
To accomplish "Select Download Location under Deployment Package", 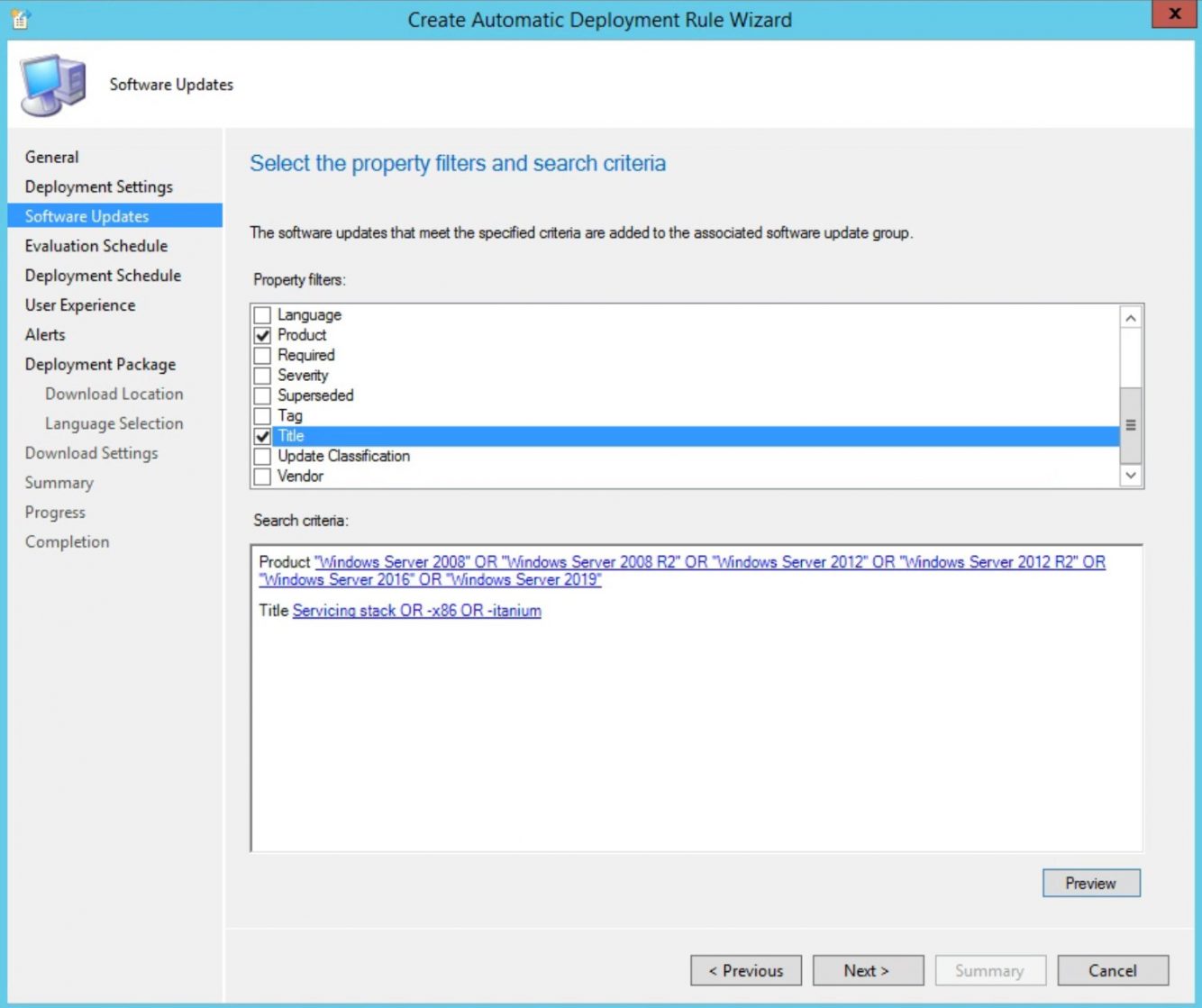I will (x=113, y=394).
